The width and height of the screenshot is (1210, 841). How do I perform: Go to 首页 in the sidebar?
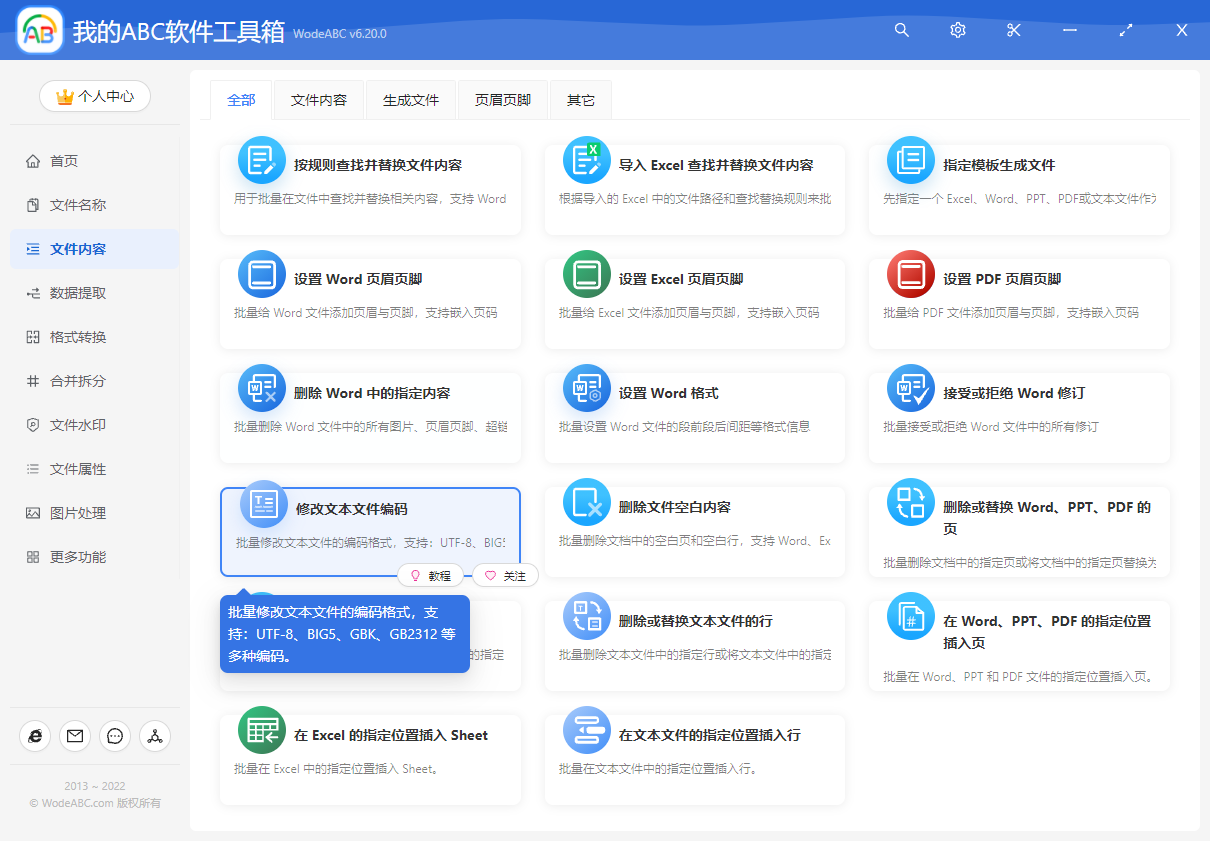coord(64,161)
